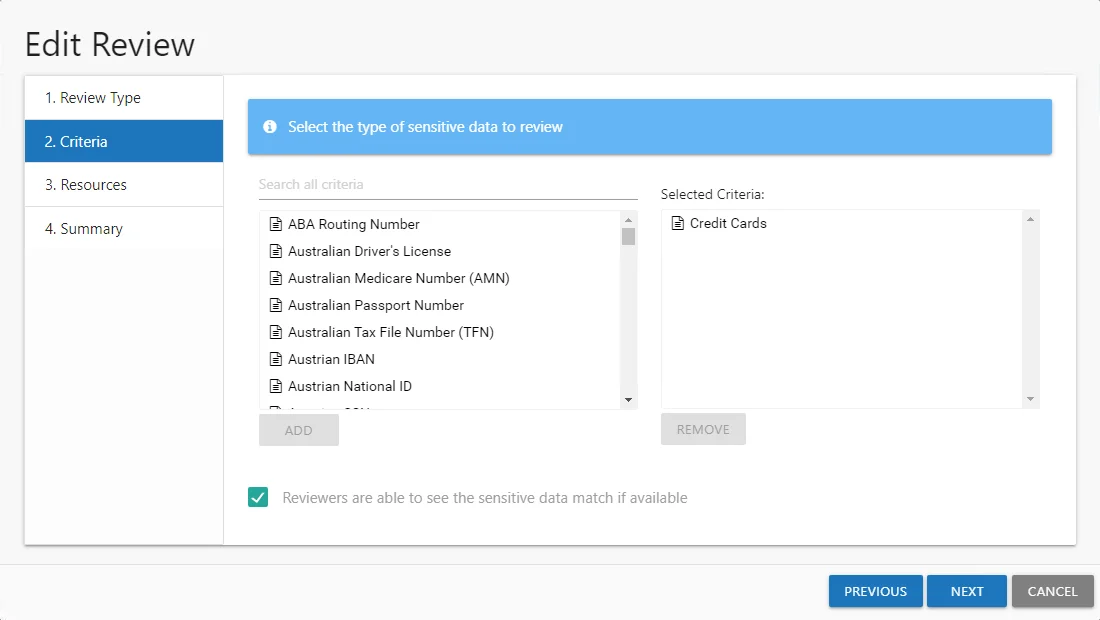Click the document icon beside Austrian National ID

(276, 386)
